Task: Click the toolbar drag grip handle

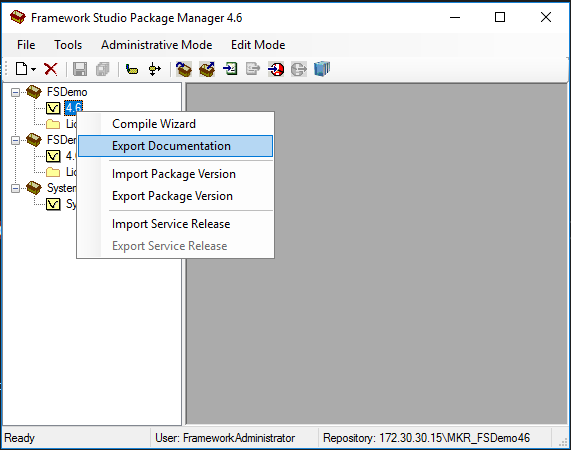Action: click(5, 69)
